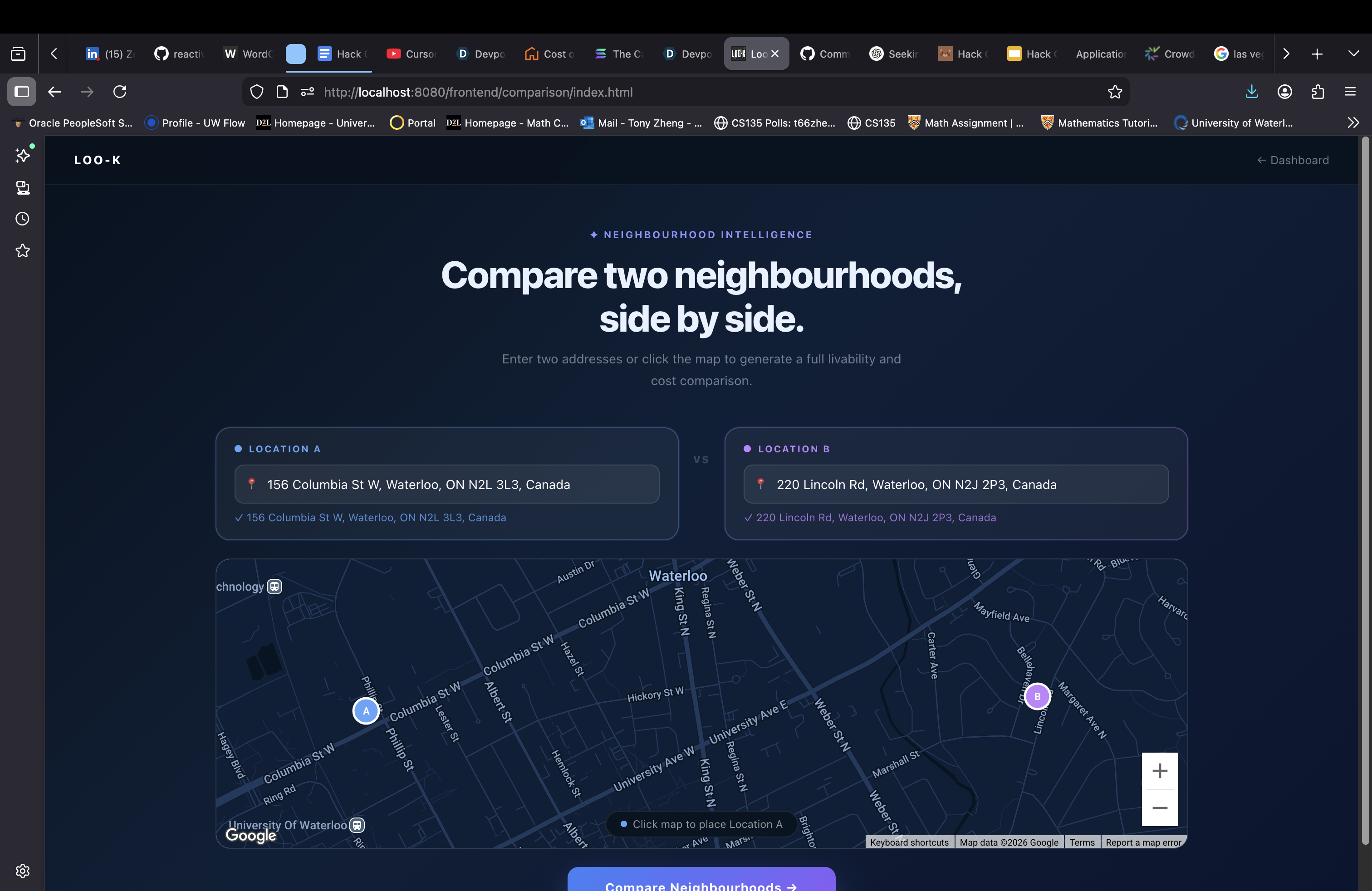
Task: Open sidebar bookmarks star icon
Action: 23,251
